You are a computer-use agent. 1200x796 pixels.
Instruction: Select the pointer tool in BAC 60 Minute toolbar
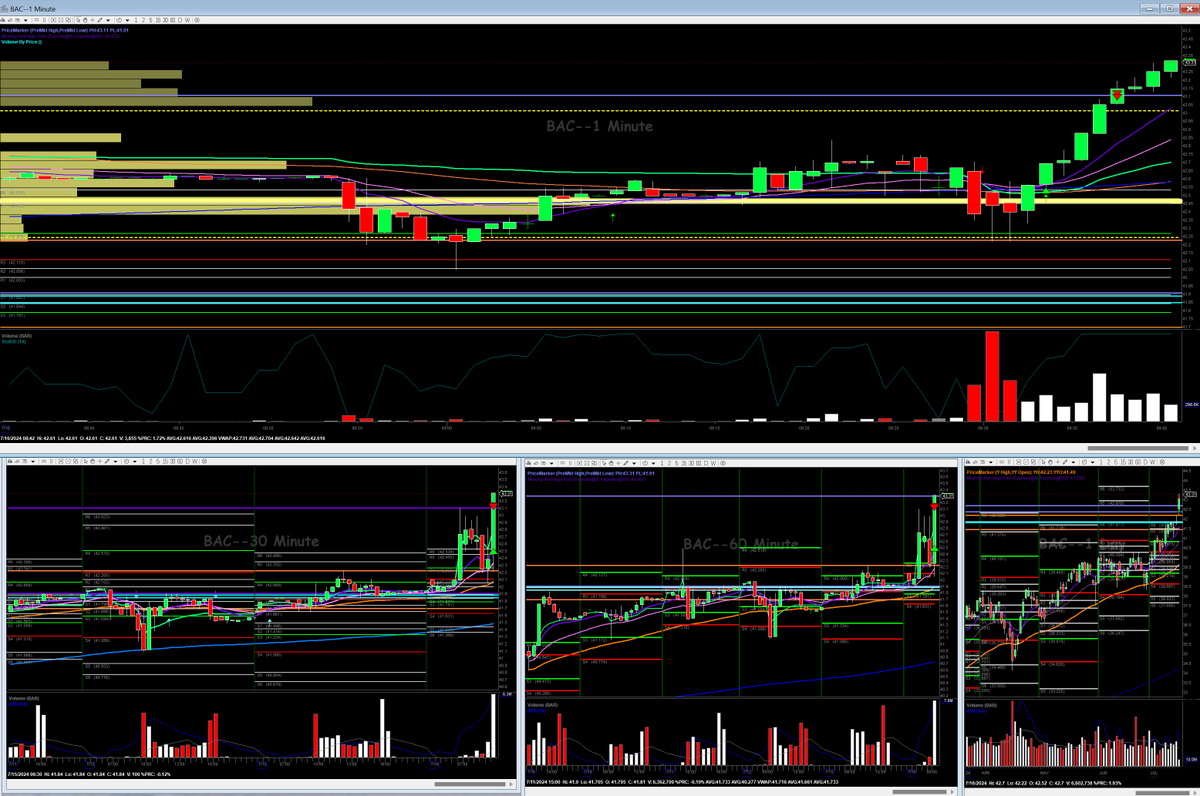pos(604,461)
